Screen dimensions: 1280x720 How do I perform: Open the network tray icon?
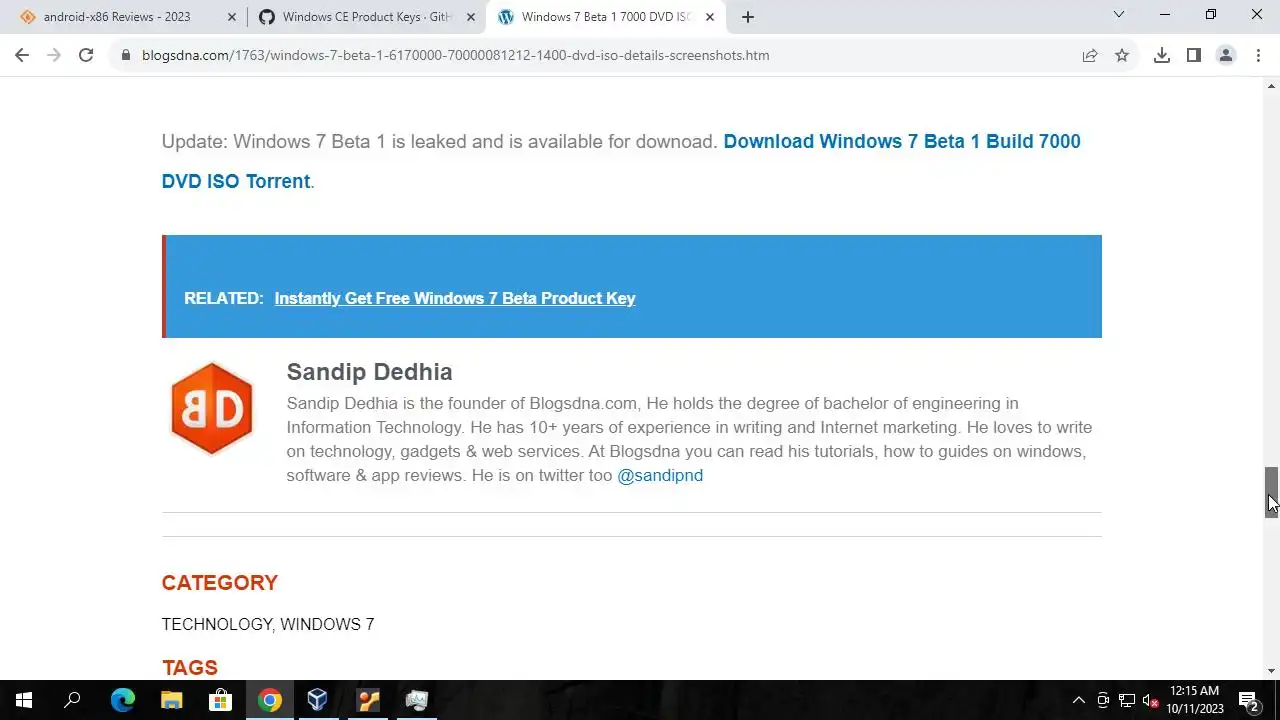1127,700
